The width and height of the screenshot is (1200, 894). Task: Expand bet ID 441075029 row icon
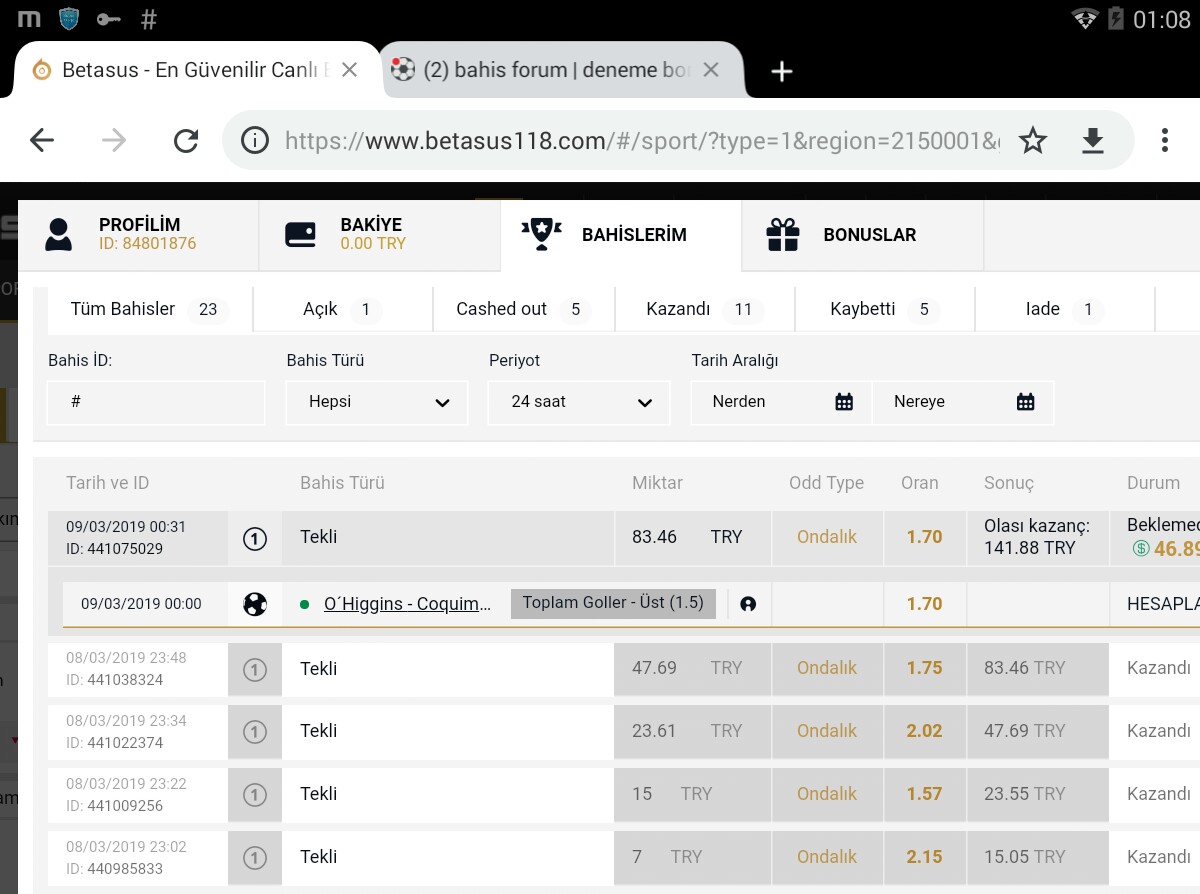coord(255,539)
